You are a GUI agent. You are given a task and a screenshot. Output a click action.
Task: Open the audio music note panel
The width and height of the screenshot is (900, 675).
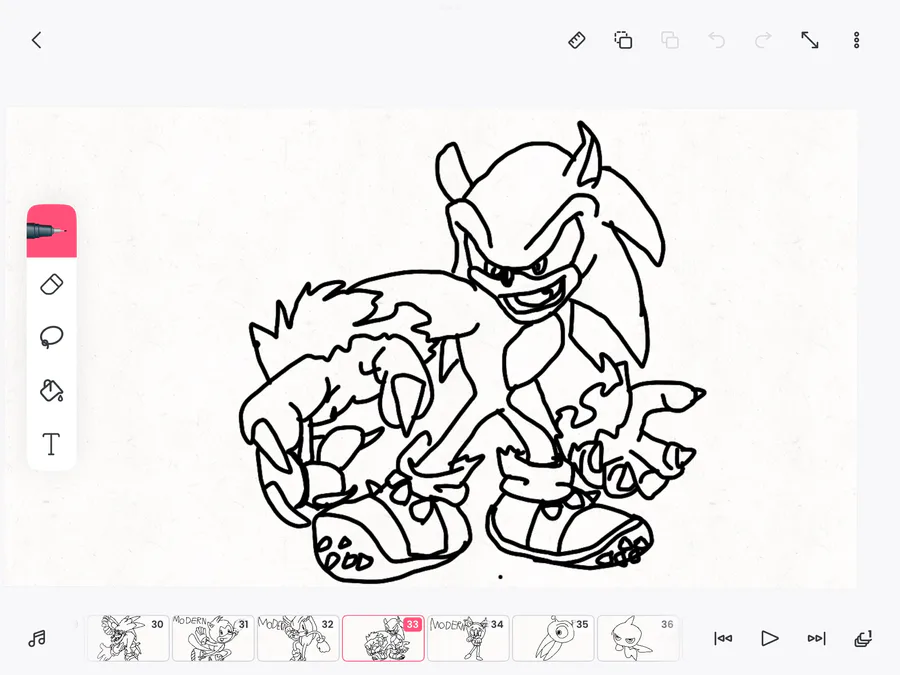point(37,638)
